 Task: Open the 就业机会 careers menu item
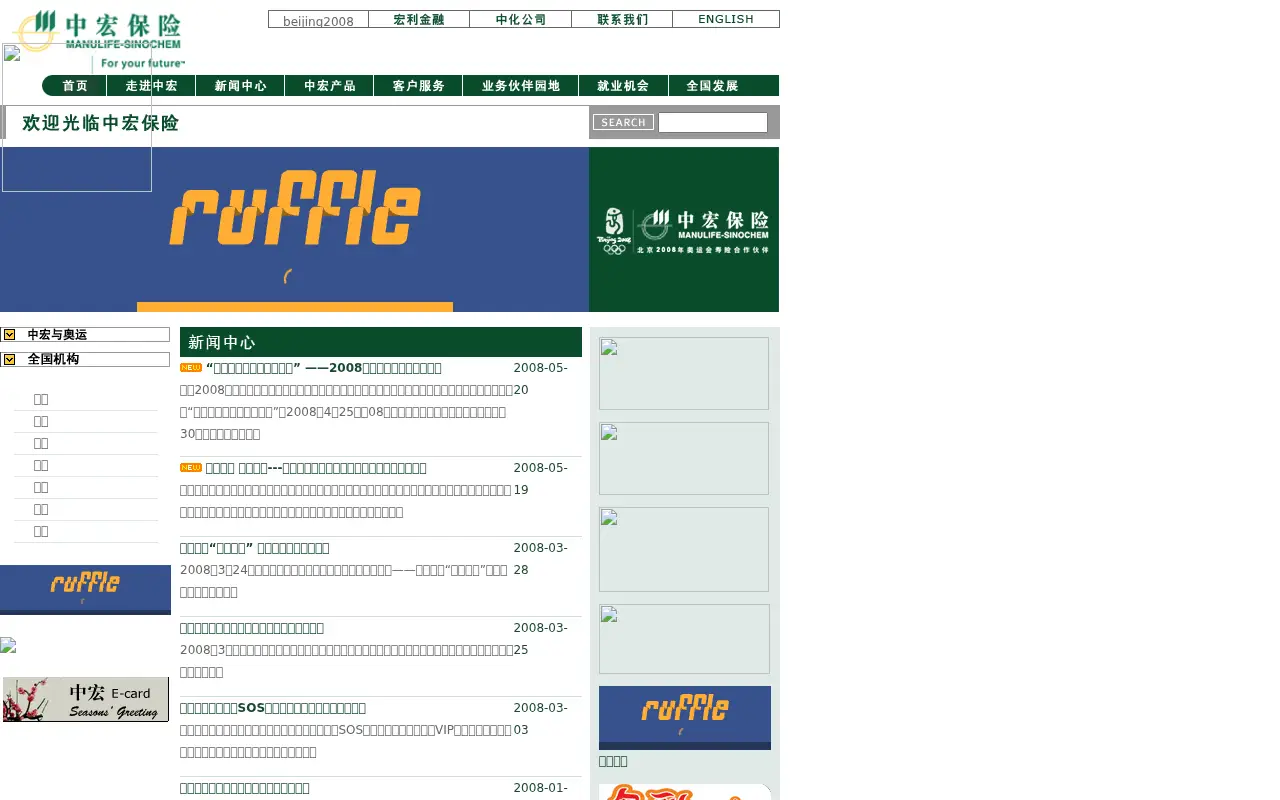click(x=623, y=86)
